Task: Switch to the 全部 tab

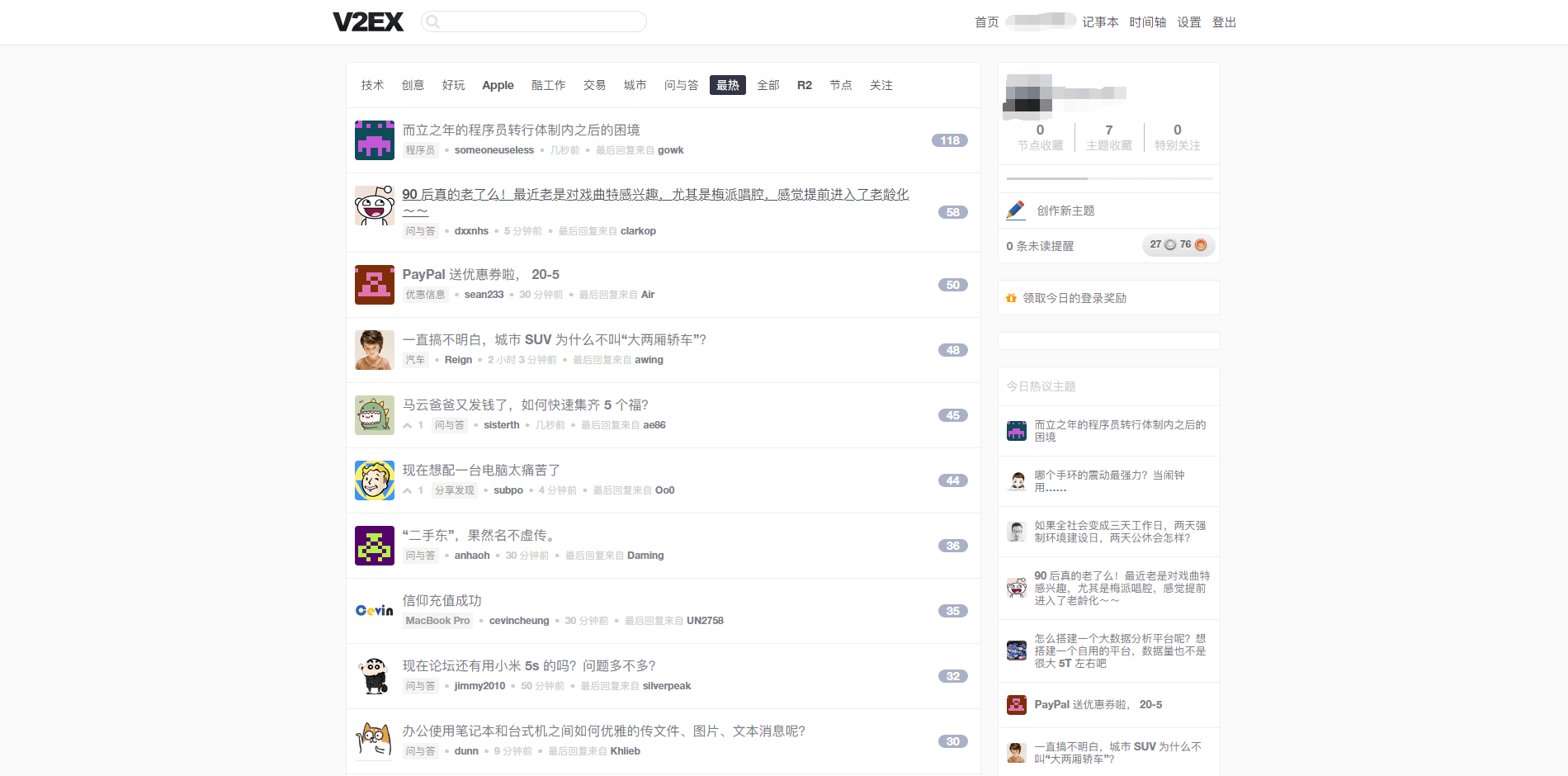Action: coord(768,85)
